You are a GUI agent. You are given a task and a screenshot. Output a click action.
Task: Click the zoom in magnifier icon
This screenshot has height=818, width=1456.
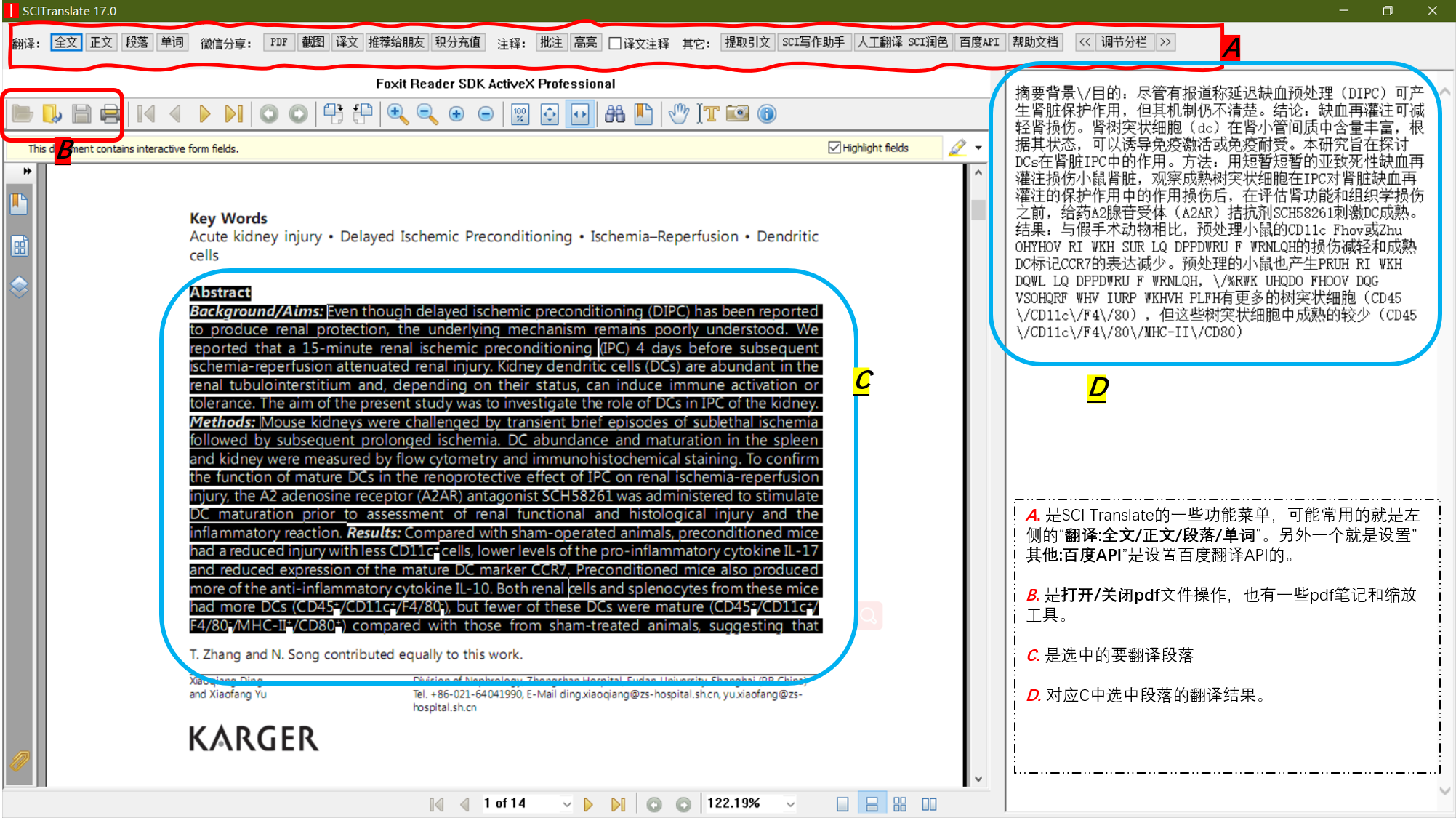tap(397, 114)
